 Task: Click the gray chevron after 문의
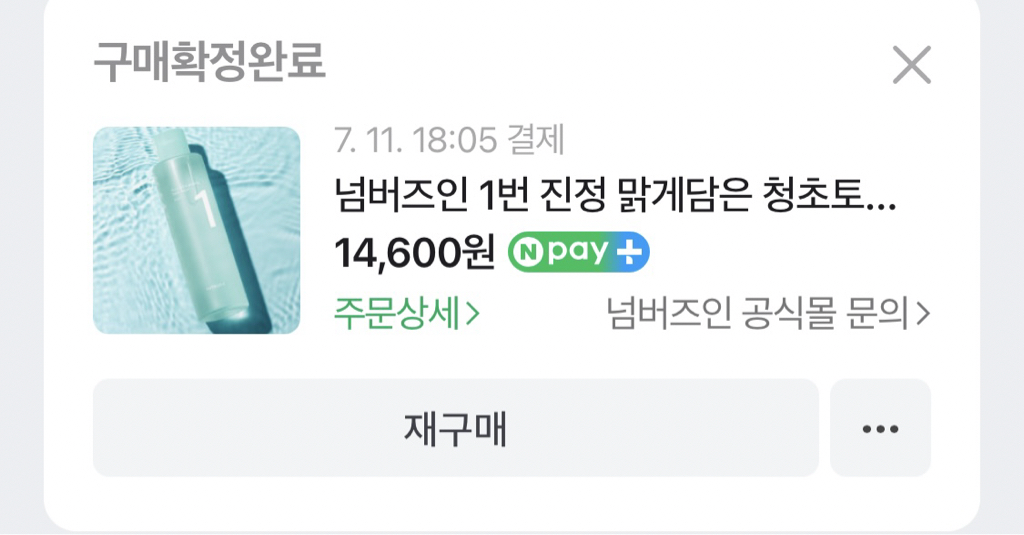pyautogui.click(x=923, y=314)
